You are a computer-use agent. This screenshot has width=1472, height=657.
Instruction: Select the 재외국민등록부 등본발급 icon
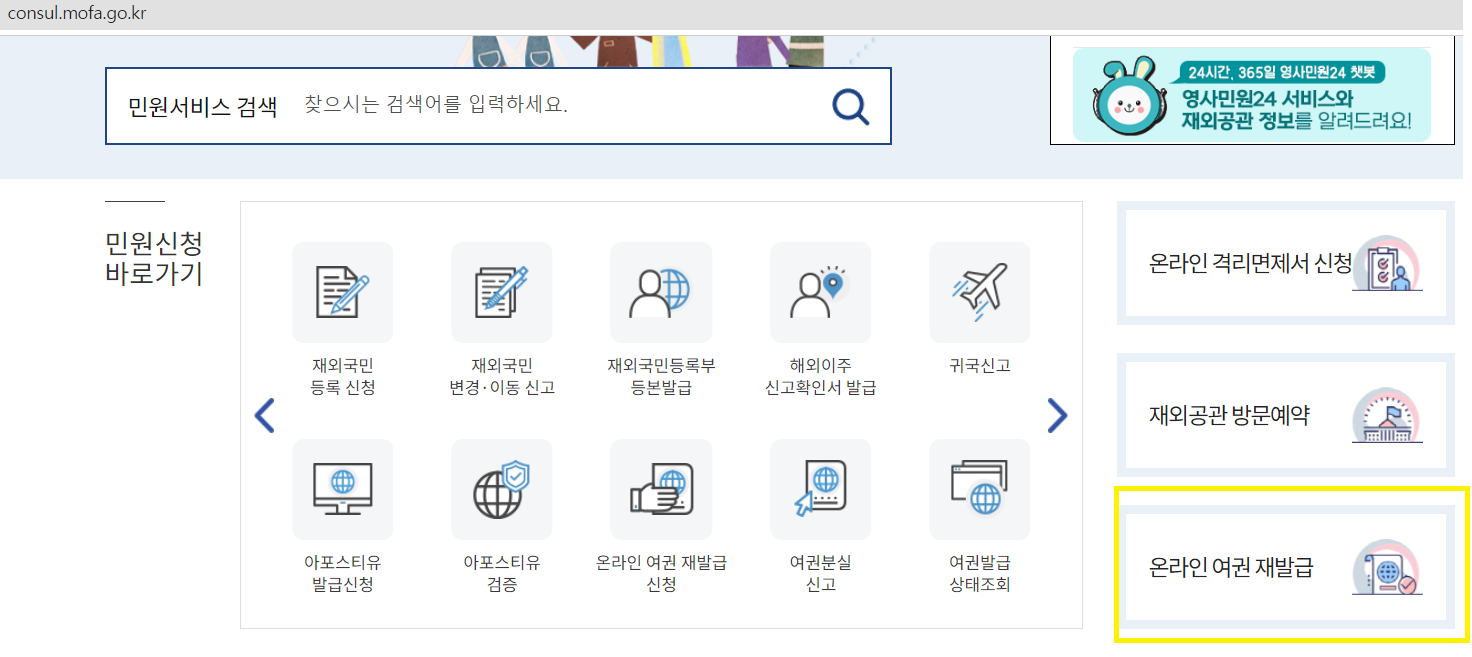click(x=661, y=292)
